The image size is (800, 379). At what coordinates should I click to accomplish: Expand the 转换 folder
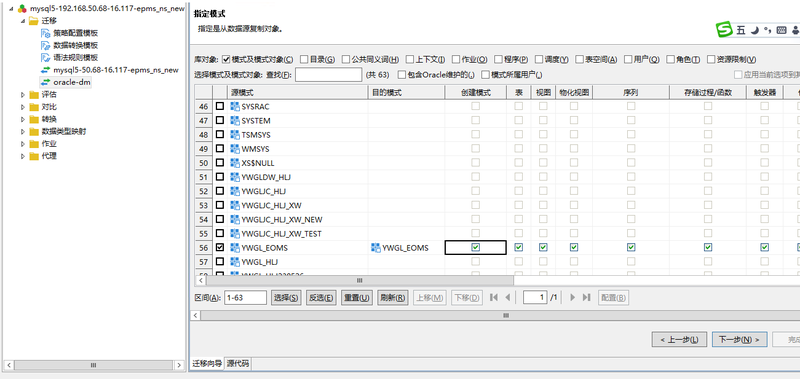[22, 119]
